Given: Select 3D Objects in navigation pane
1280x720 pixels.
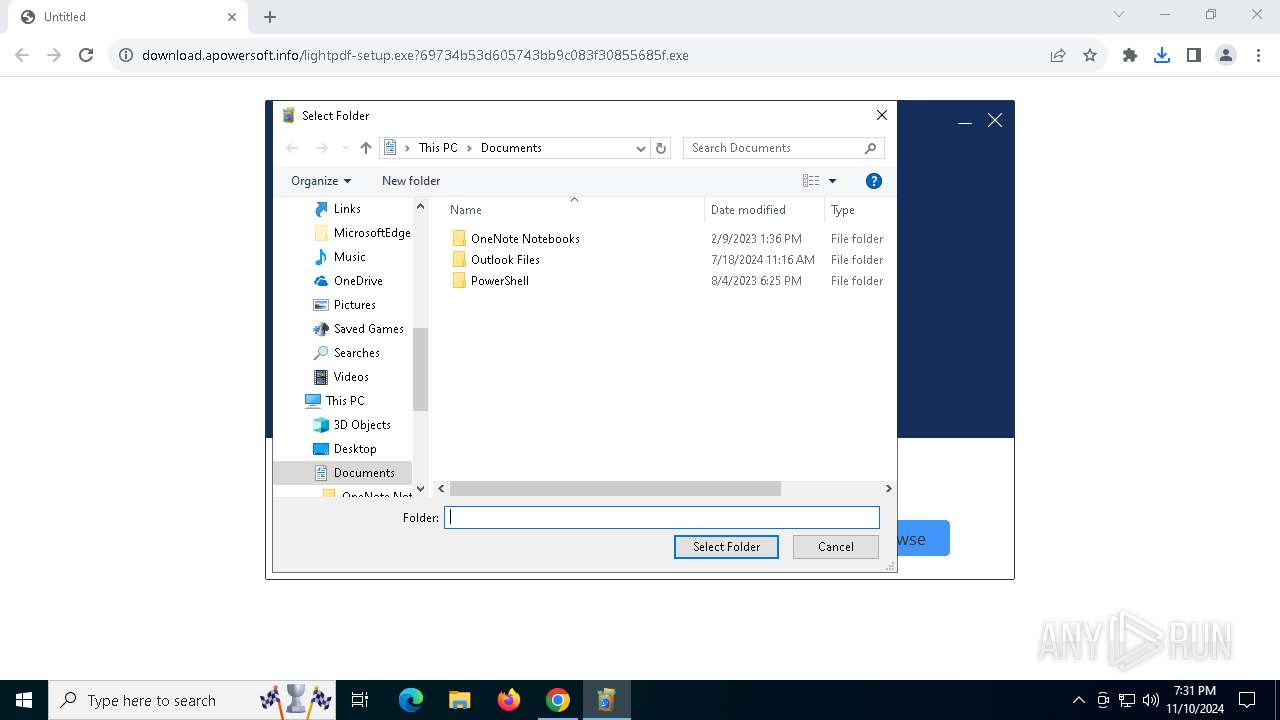Looking at the screenshot, I should [x=361, y=425].
